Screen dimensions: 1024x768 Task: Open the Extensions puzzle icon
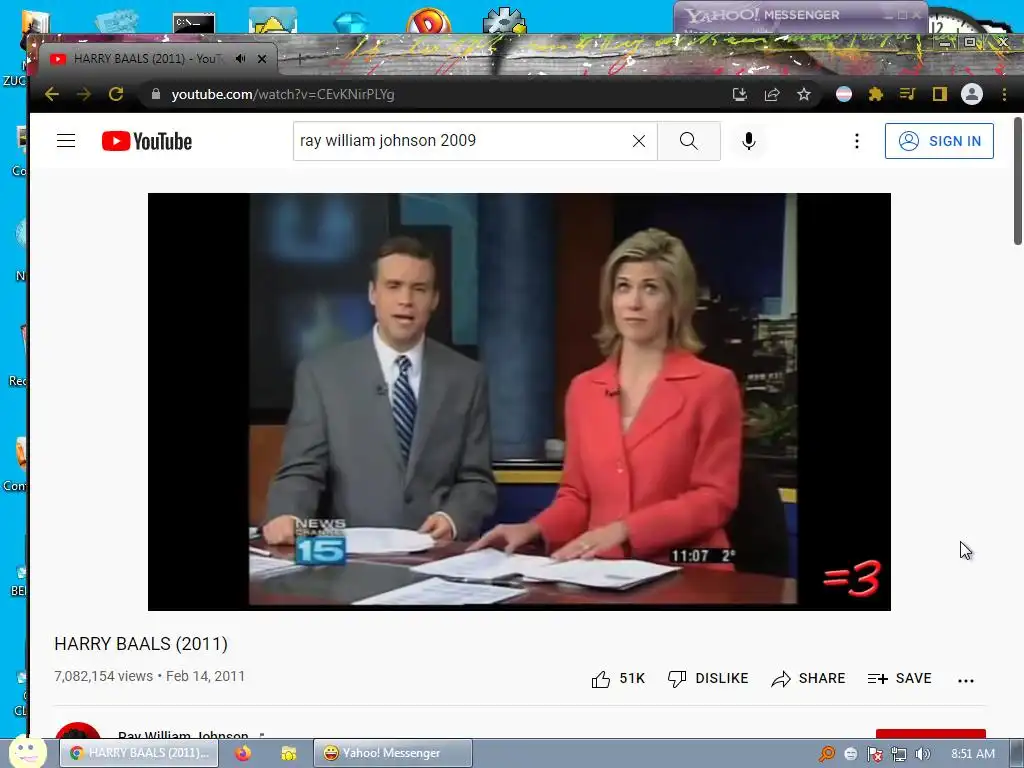[876, 94]
